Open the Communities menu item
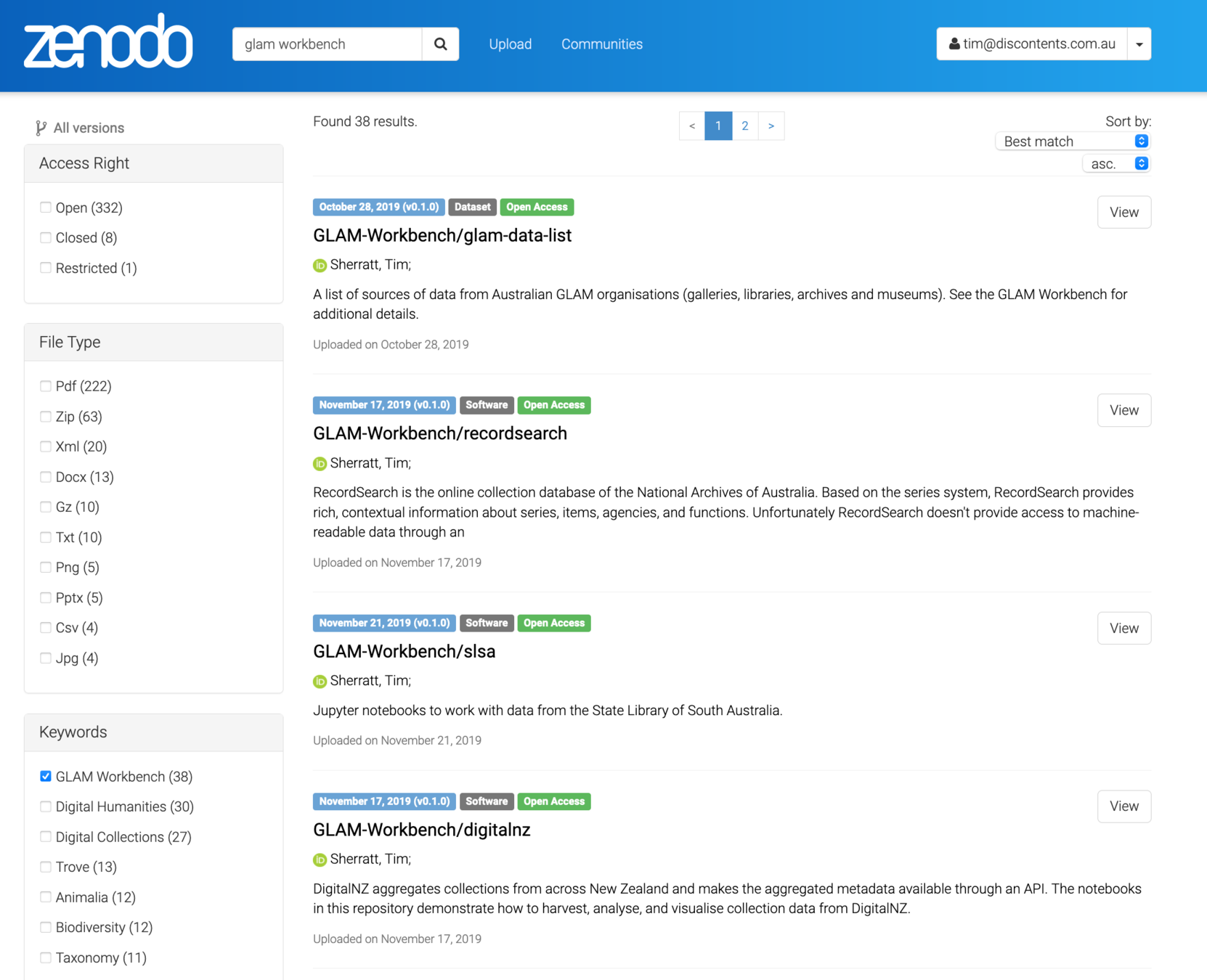 pyautogui.click(x=602, y=44)
